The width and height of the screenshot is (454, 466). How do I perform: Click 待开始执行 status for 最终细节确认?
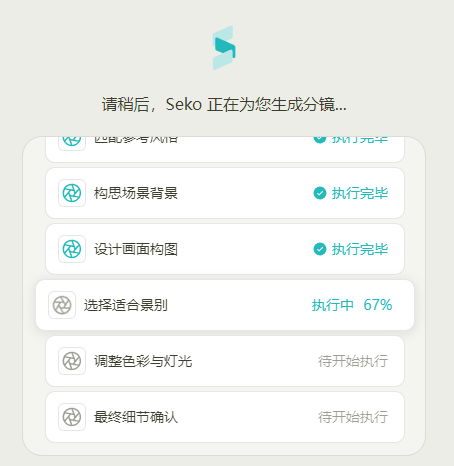tap(353, 417)
